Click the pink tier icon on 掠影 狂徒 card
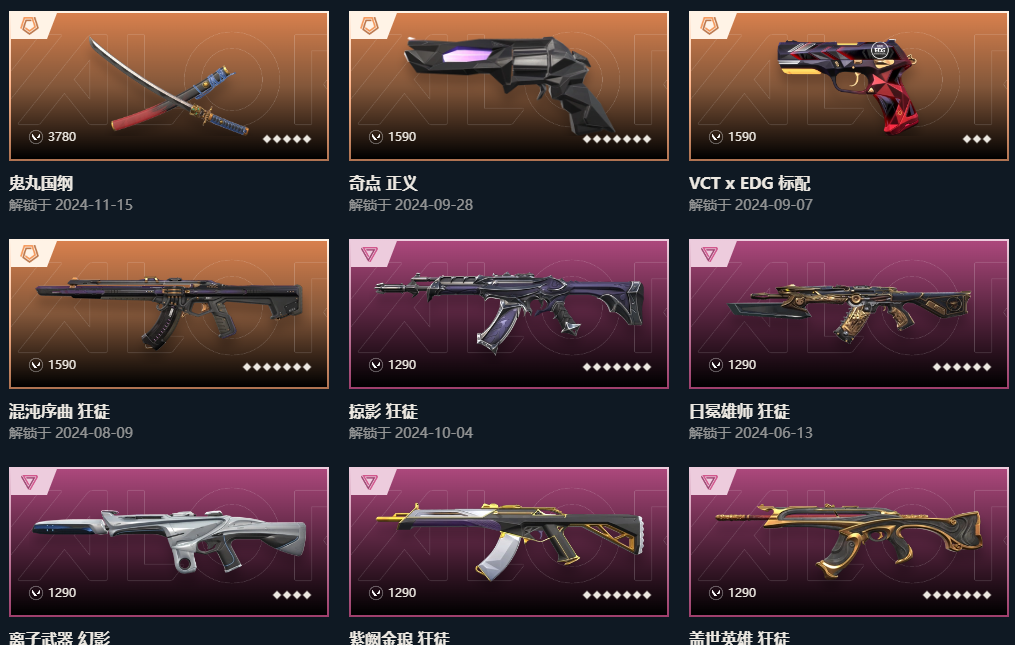 [370, 254]
